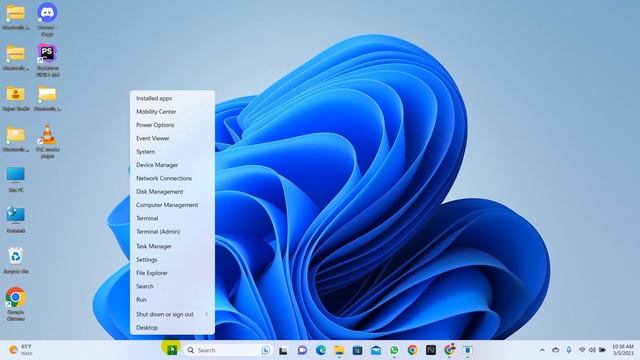
Task: Select the Discord desktop shortcut
Action: [x=47, y=19]
